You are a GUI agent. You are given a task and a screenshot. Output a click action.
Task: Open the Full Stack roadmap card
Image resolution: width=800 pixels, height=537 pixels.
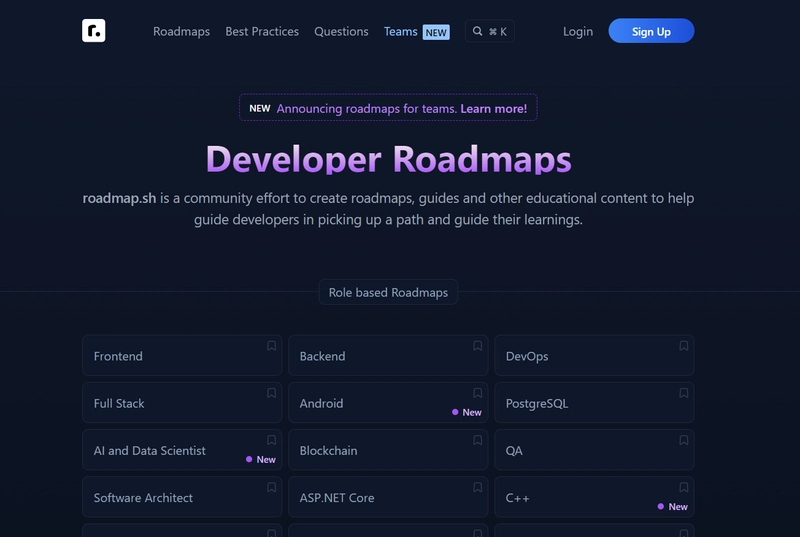click(182, 403)
